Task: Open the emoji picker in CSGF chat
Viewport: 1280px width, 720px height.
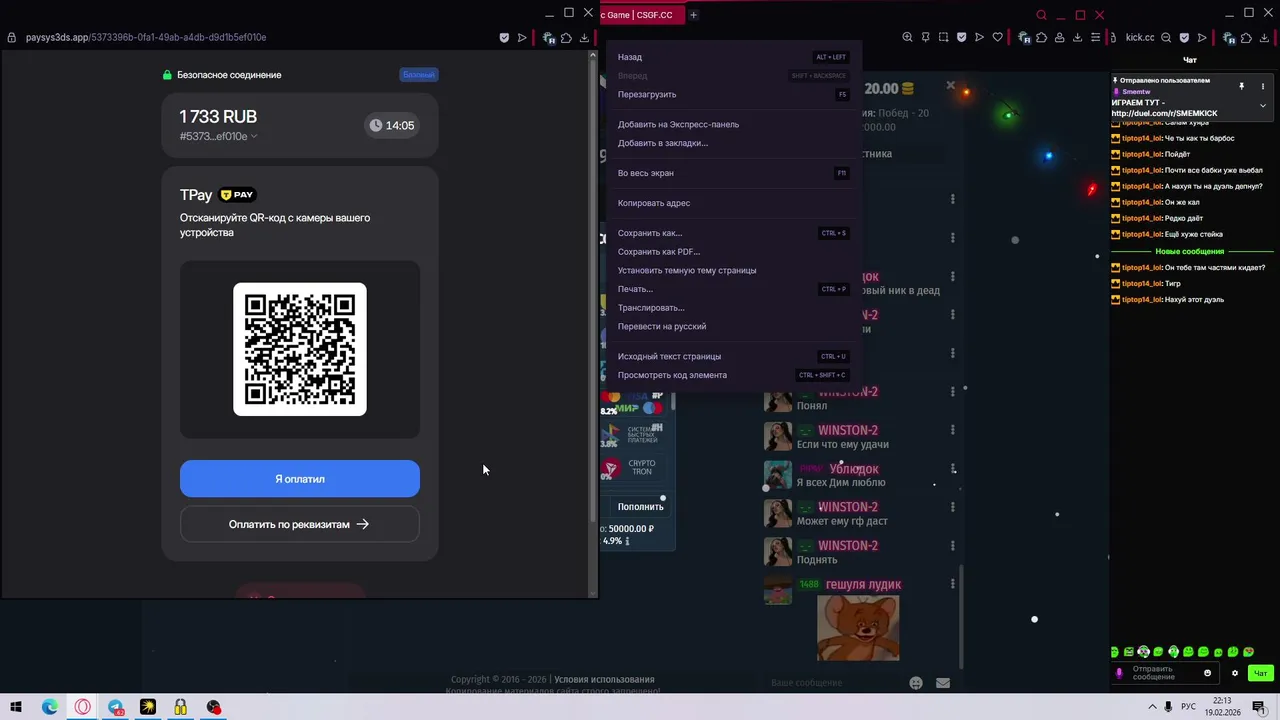Action: click(916, 683)
